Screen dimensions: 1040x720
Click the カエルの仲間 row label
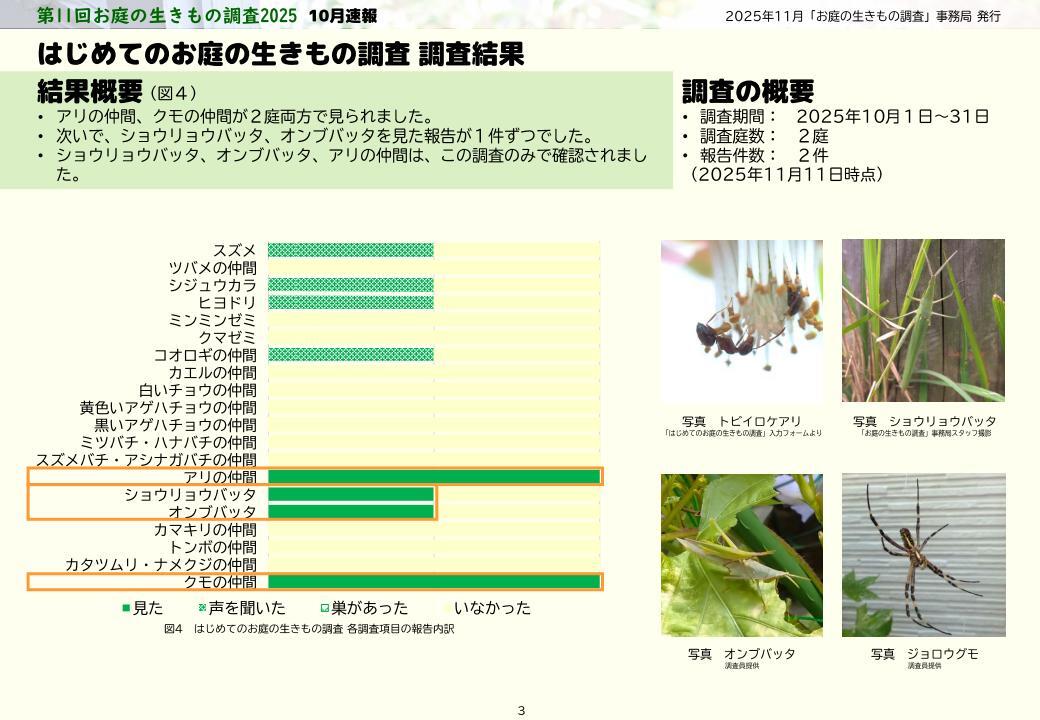coord(212,373)
